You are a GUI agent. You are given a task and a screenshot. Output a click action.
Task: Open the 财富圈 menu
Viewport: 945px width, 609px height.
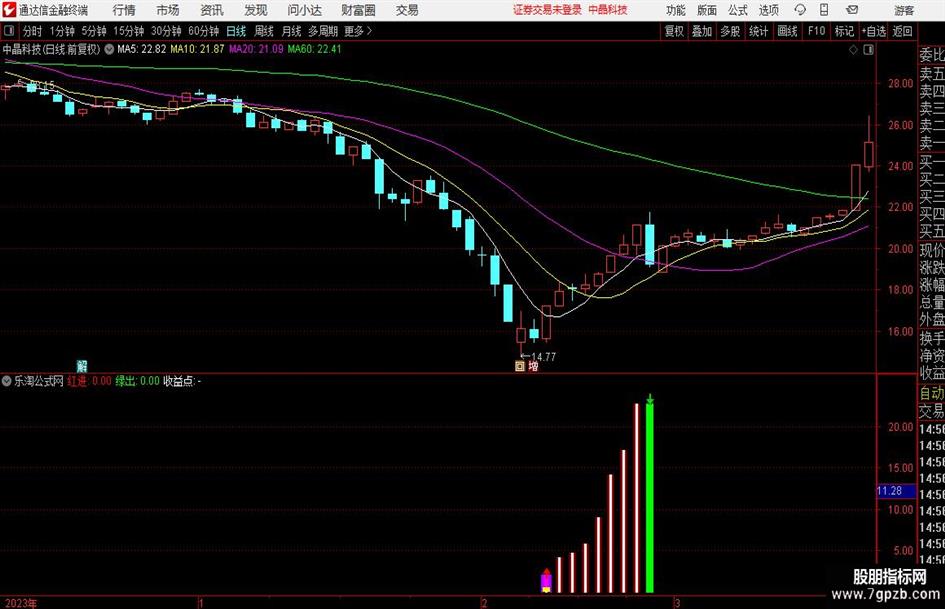[x=358, y=10]
